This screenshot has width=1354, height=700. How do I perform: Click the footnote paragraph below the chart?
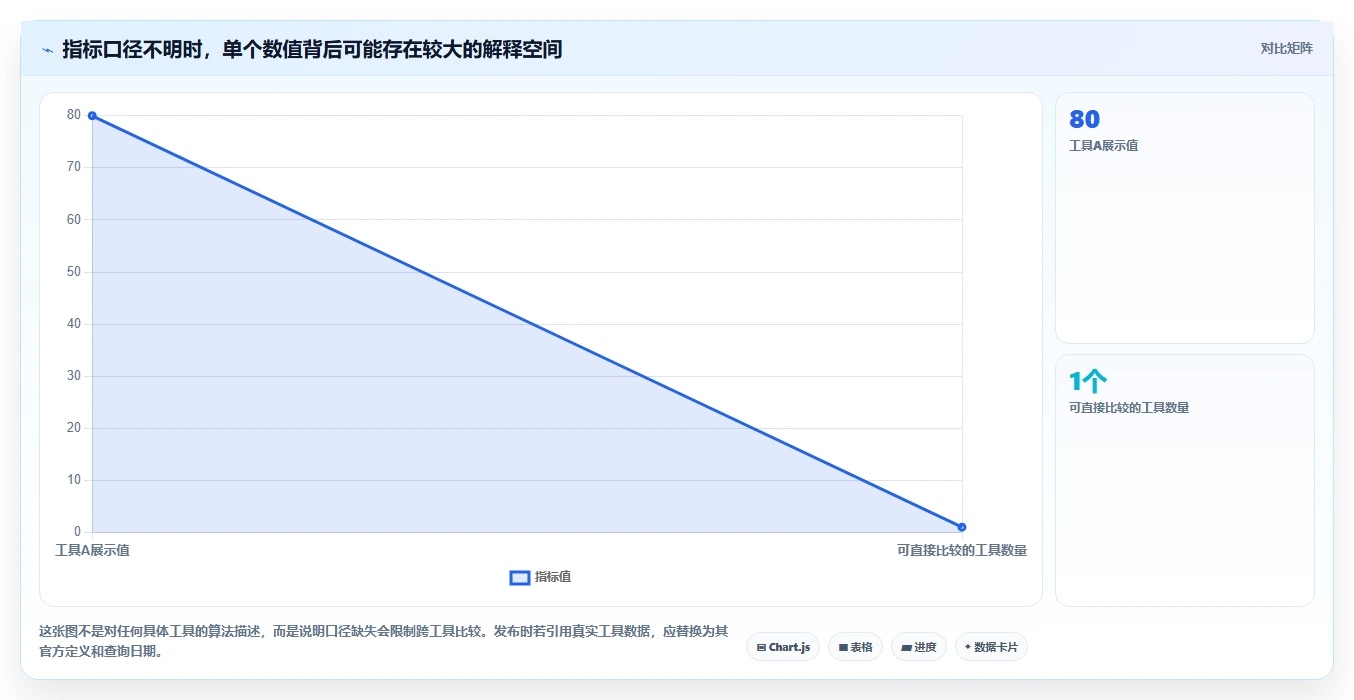point(383,641)
